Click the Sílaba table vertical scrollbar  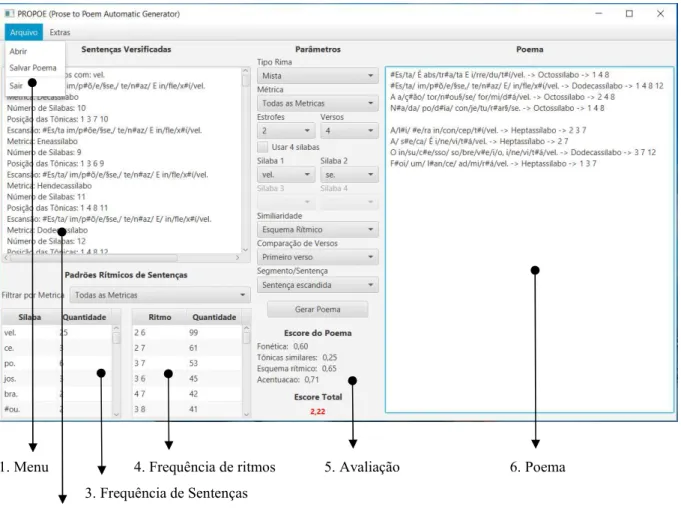pyautogui.click(x=116, y=371)
